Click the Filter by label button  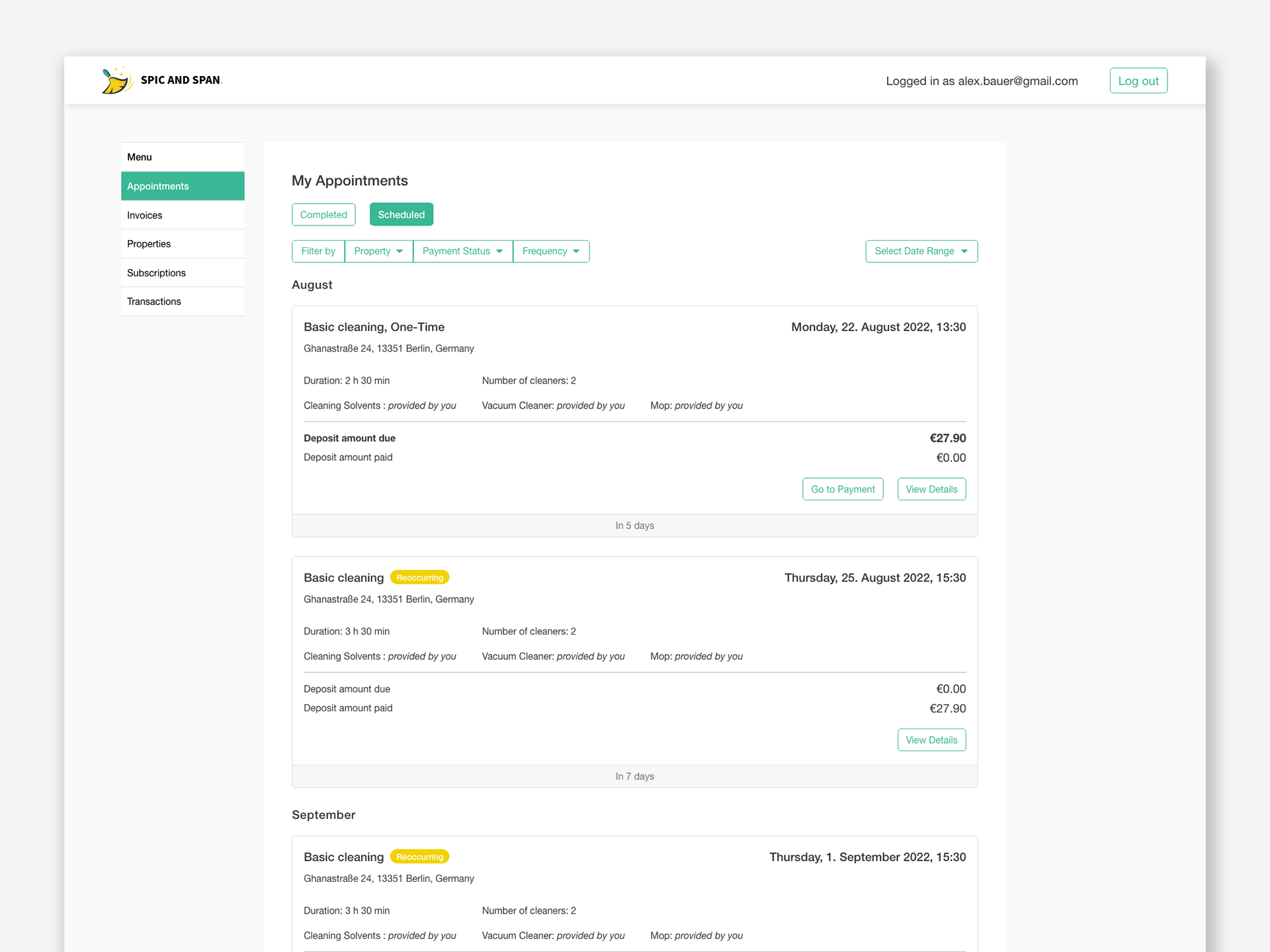318,251
